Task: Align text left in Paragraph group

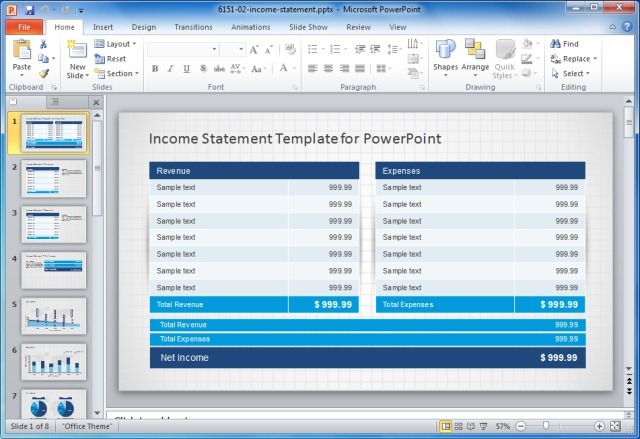Action: [313, 69]
